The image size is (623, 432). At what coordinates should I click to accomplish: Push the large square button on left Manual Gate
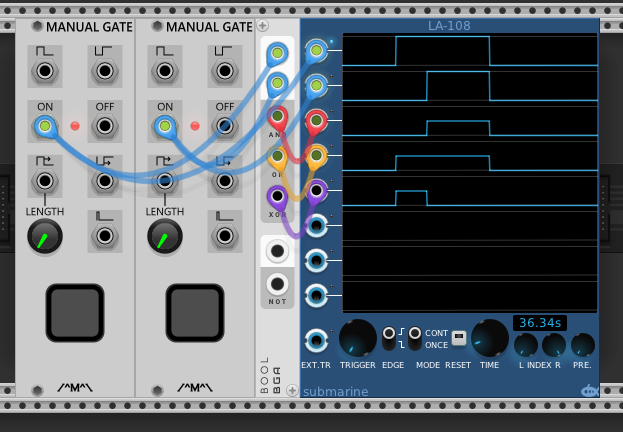click(75, 313)
